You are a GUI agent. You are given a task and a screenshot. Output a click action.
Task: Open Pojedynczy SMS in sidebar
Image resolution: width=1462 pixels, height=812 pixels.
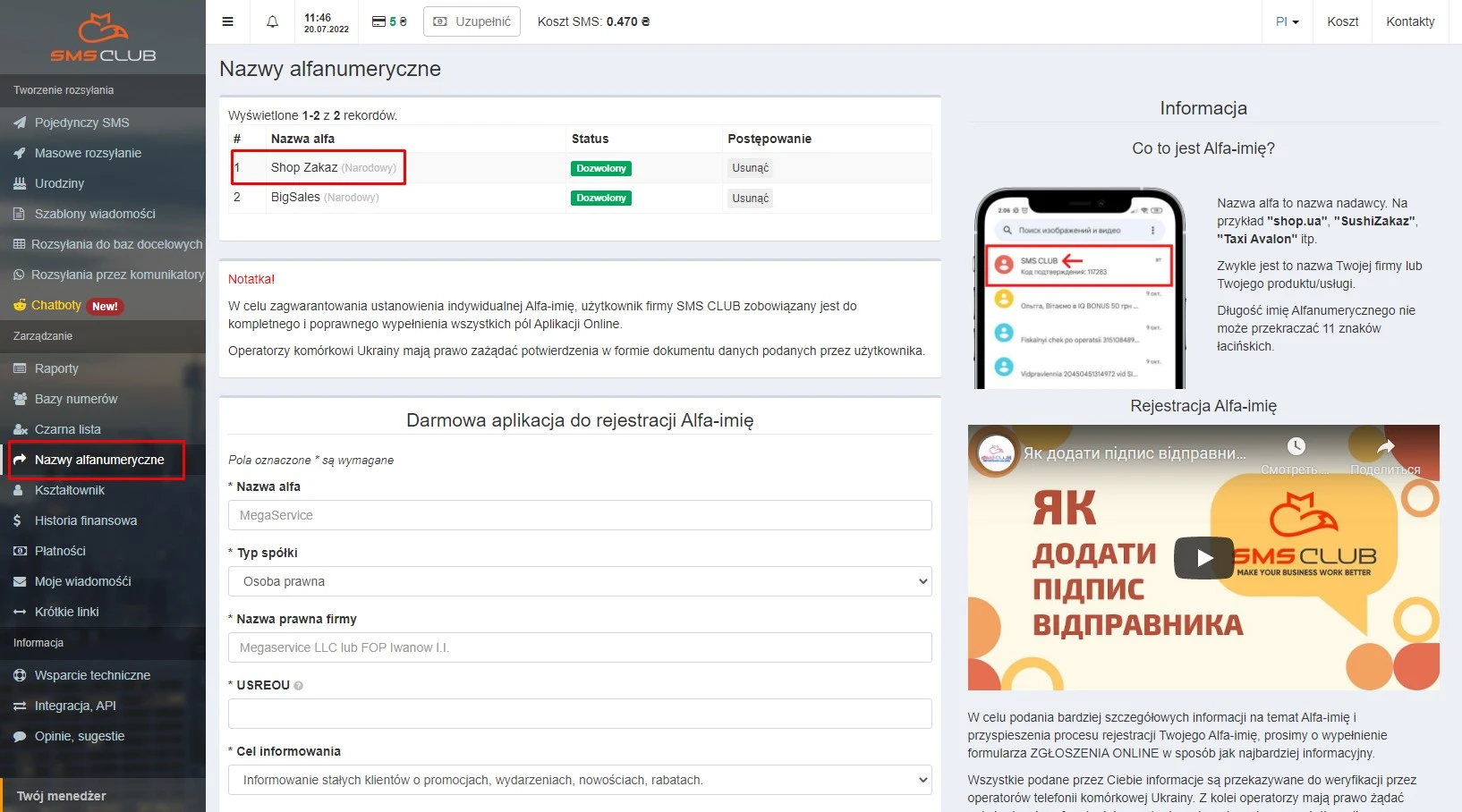click(x=81, y=123)
